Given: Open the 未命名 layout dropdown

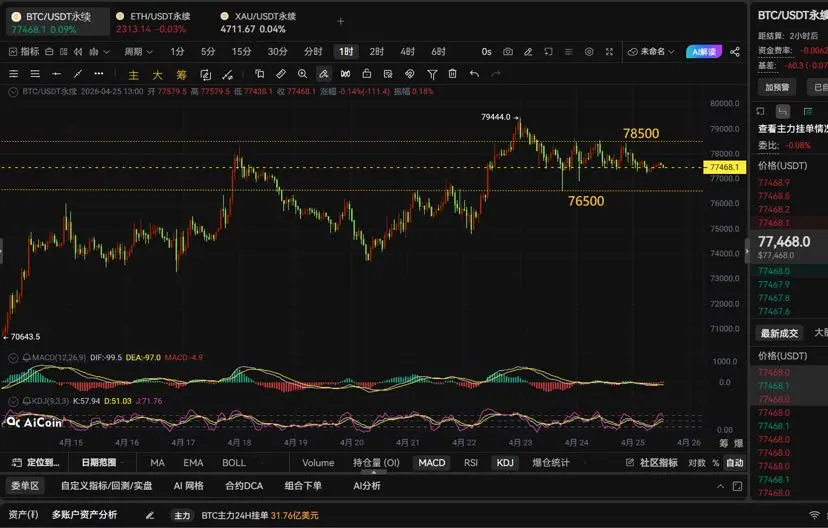Looking at the screenshot, I should (651, 52).
